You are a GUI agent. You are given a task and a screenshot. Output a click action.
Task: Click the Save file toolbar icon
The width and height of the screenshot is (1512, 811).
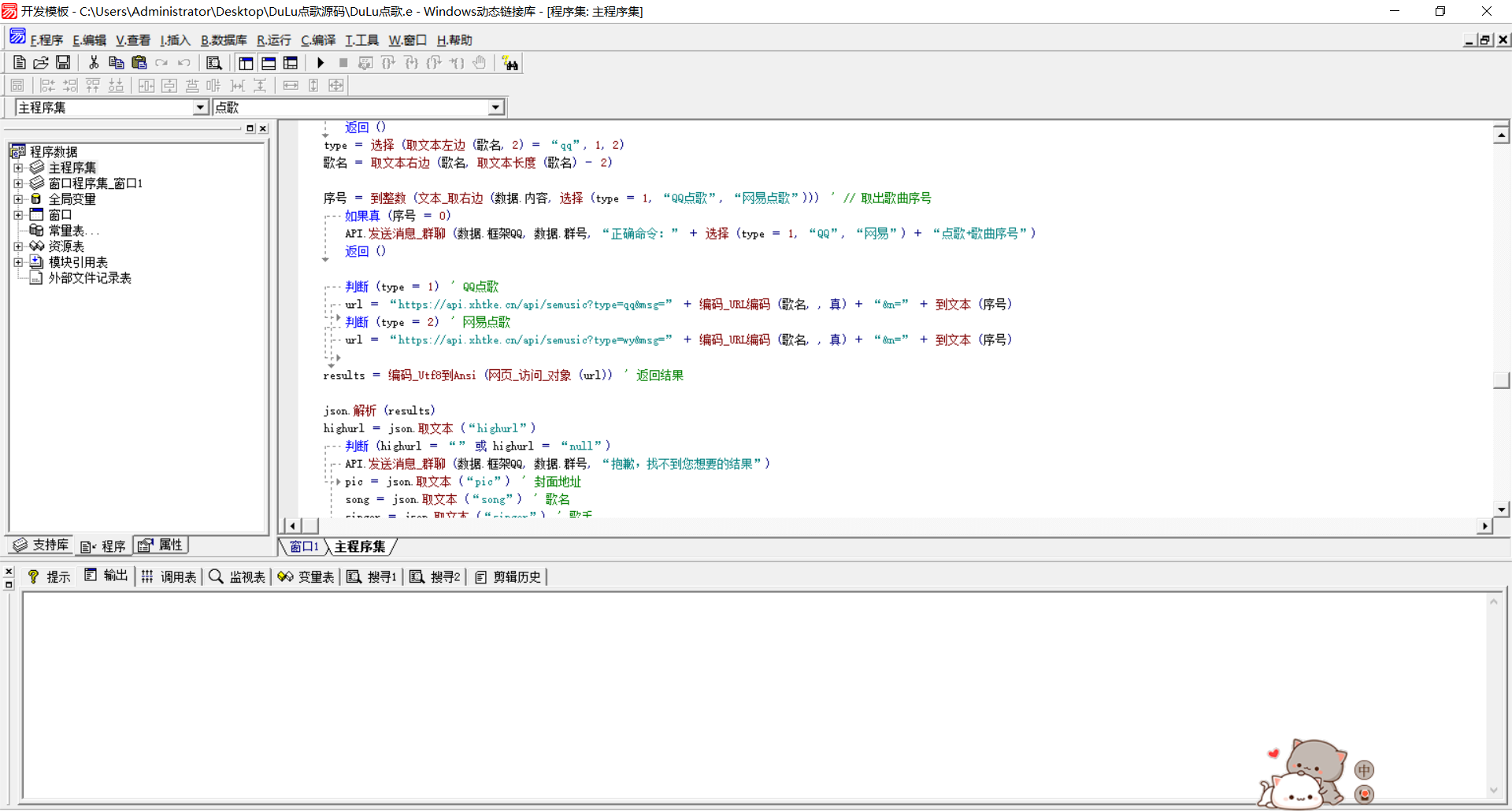(x=63, y=63)
